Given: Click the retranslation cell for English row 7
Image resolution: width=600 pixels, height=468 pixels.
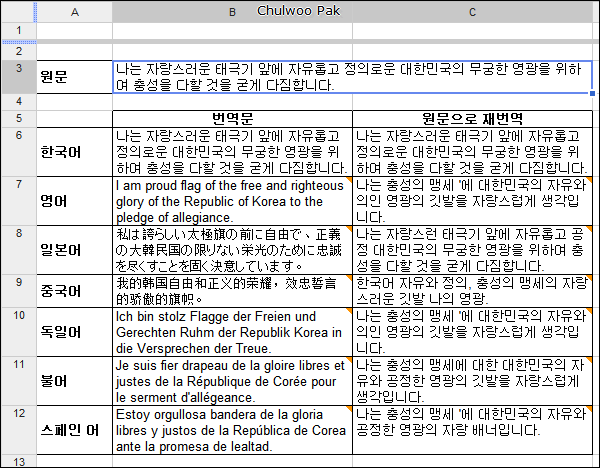Looking at the screenshot, I should tap(472, 201).
